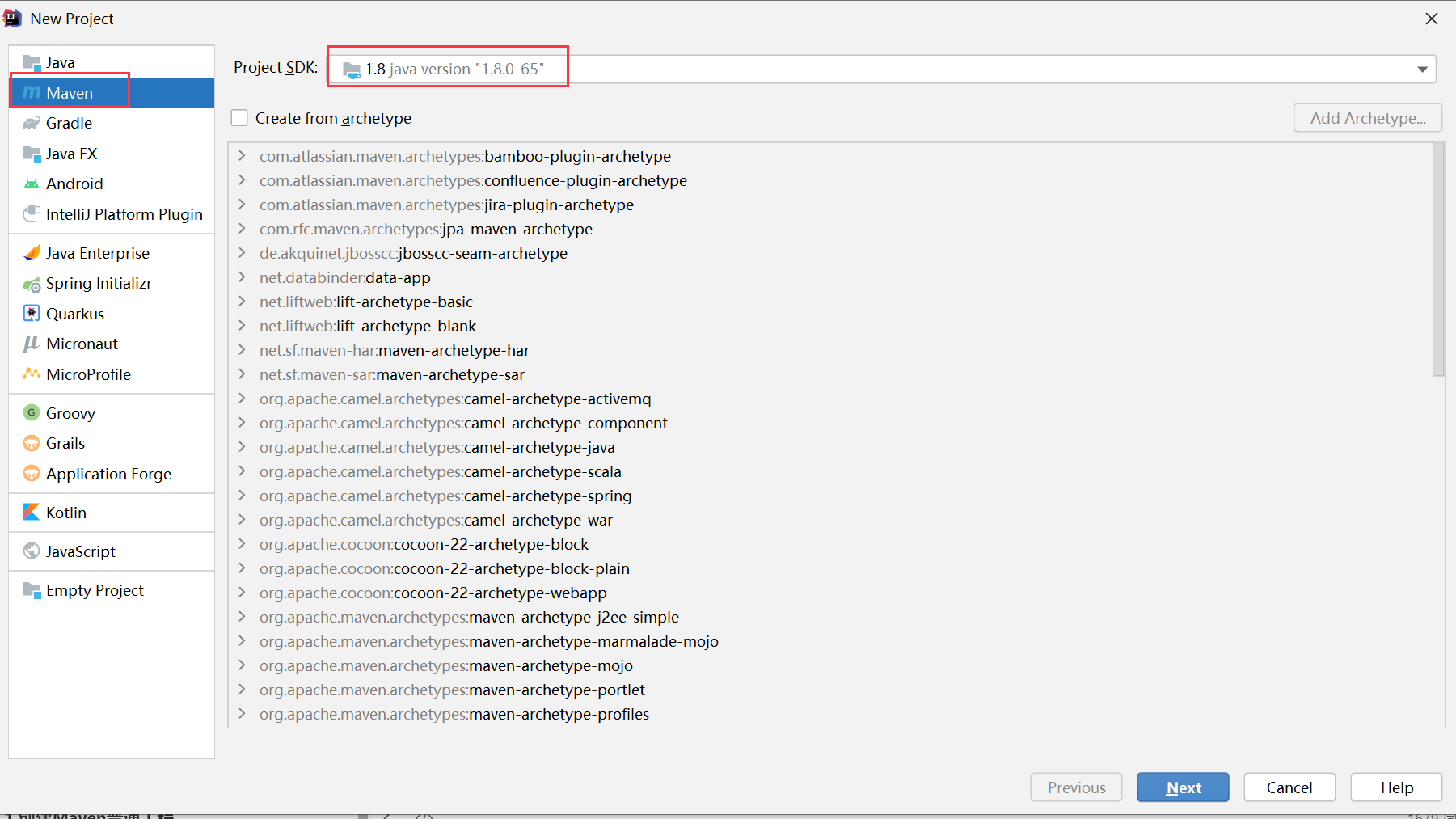Viewport: 1456px width, 819px height.
Task: Click the JavaScript globe icon
Action: pos(32,551)
